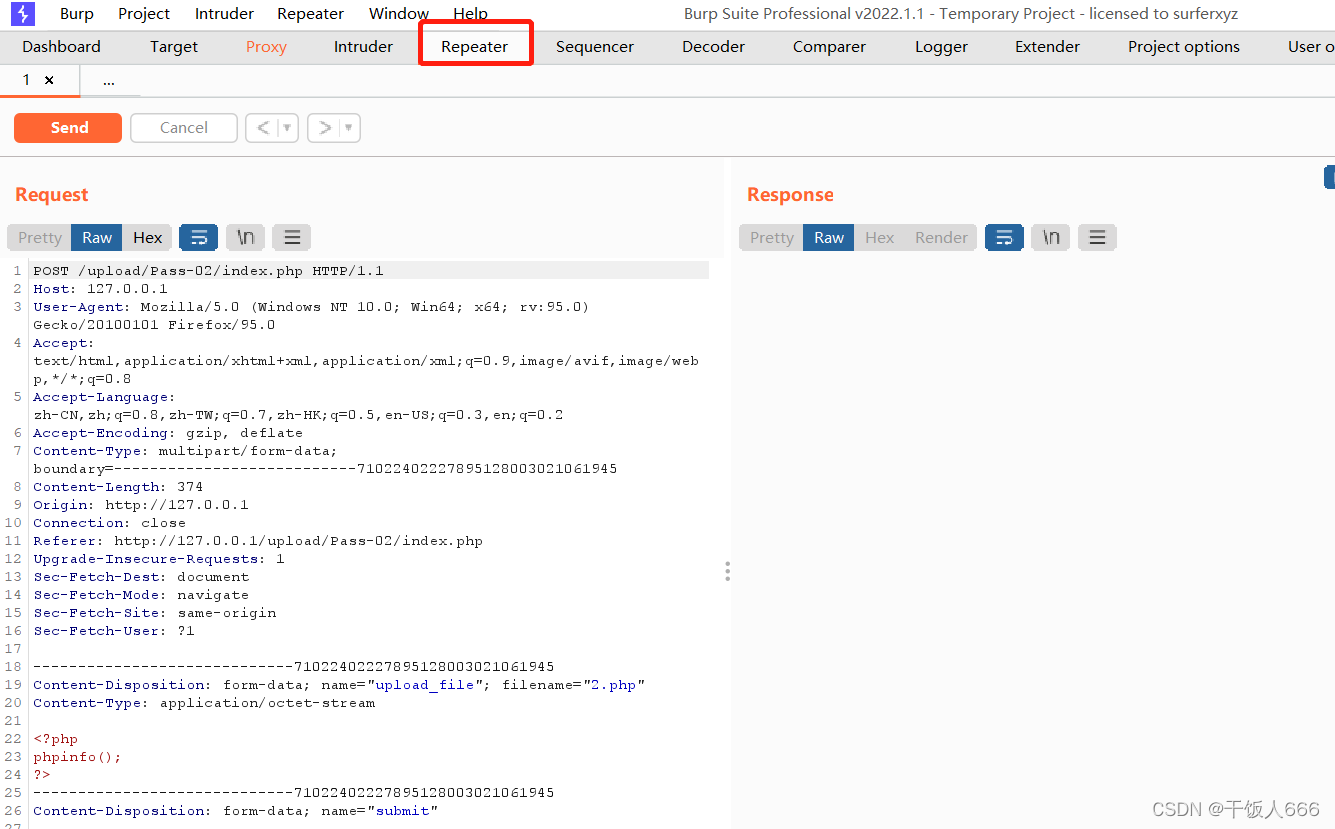The image size is (1335, 829).
Task: Switch to the Intruder tool tab
Action: click(363, 47)
